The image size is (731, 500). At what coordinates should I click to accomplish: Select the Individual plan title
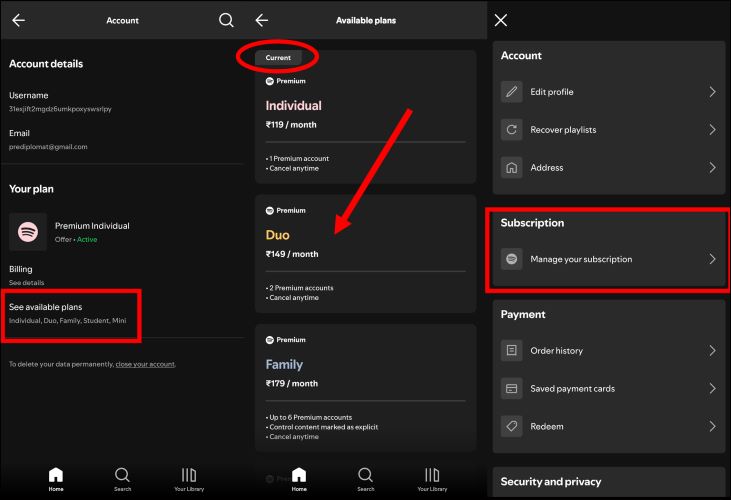click(293, 105)
